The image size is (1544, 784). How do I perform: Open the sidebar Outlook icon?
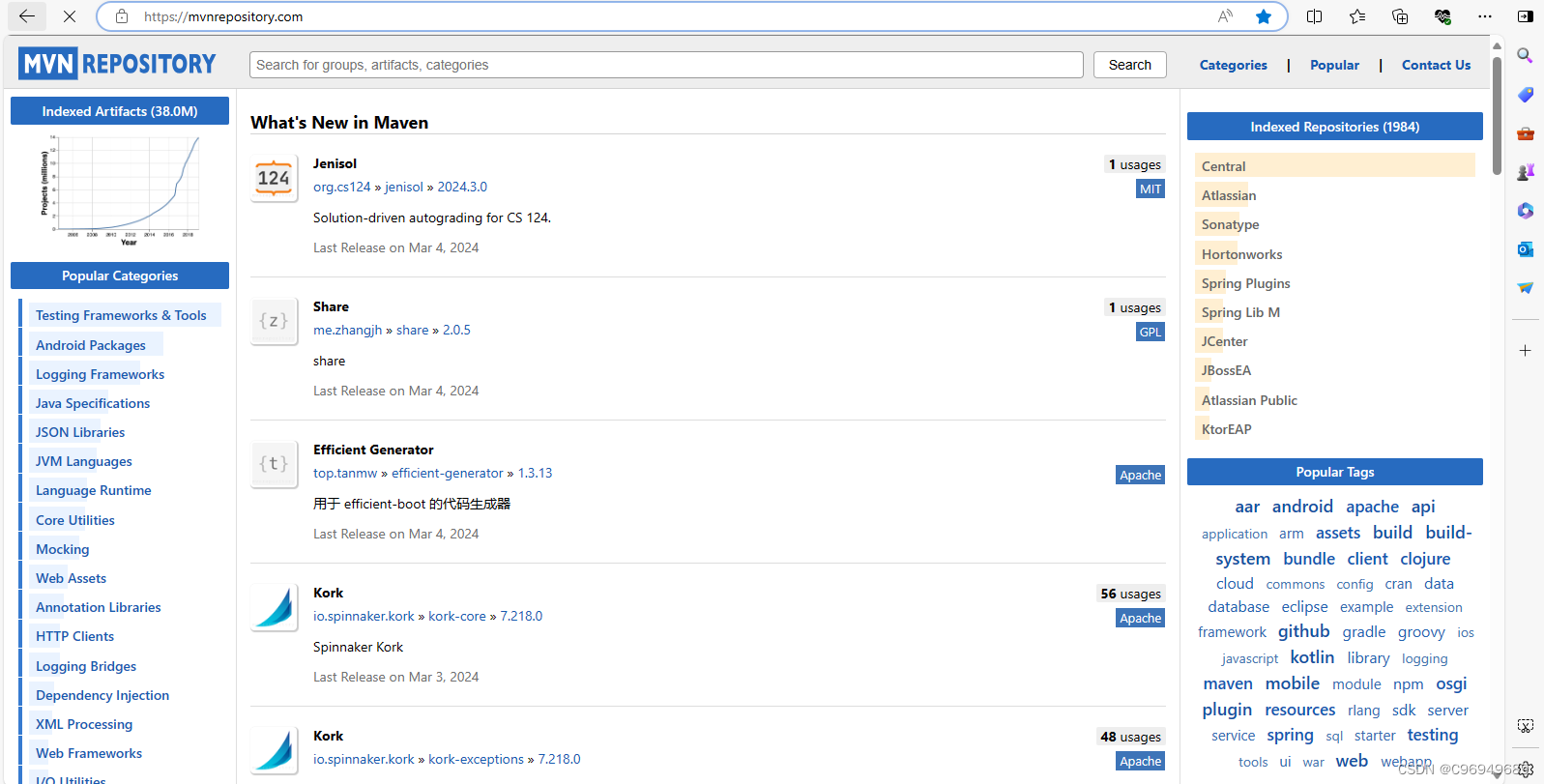pos(1525,249)
